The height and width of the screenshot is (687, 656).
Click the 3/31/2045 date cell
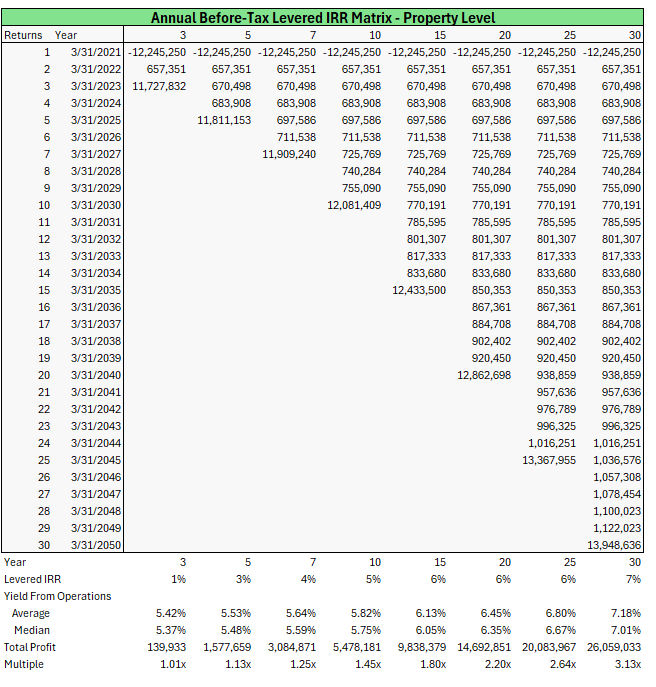96,460
